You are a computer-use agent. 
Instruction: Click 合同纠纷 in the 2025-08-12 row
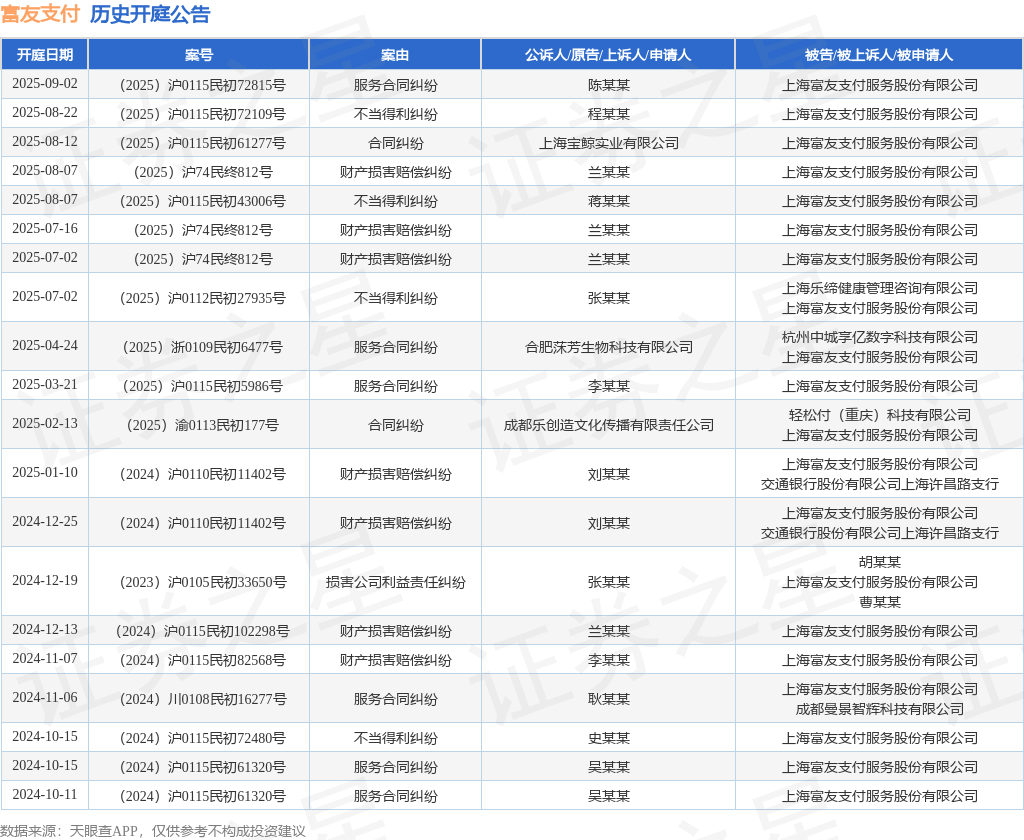395,143
